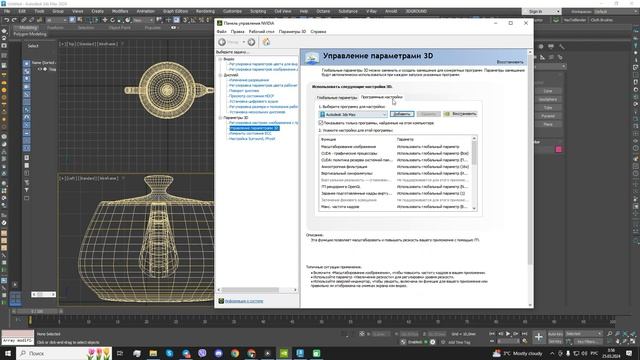The image size is (640, 360).
Task: Go to NVIDIA Control Panel home icon
Action: click(x=266, y=42)
